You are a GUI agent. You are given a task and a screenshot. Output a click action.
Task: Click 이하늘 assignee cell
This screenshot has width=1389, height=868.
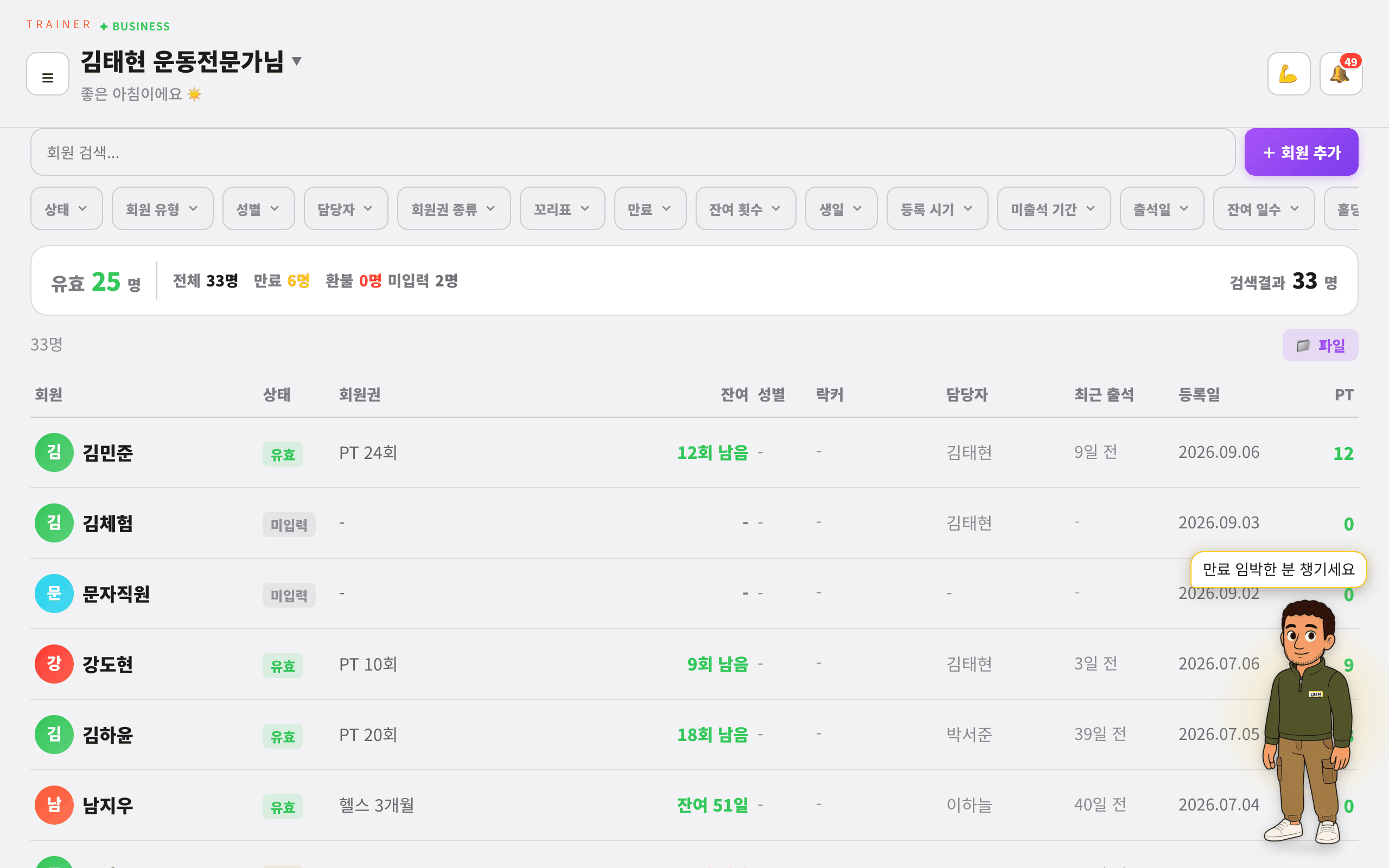click(969, 806)
